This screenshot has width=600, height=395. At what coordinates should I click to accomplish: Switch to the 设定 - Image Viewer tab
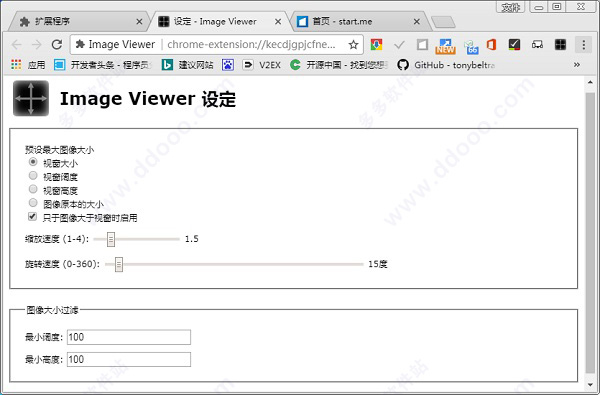pyautogui.click(x=218, y=22)
